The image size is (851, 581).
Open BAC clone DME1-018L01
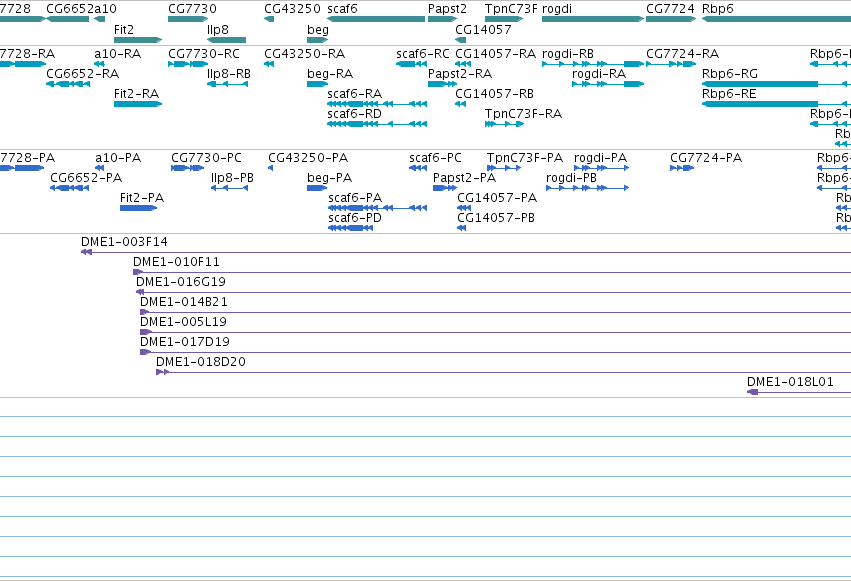[799, 392]
